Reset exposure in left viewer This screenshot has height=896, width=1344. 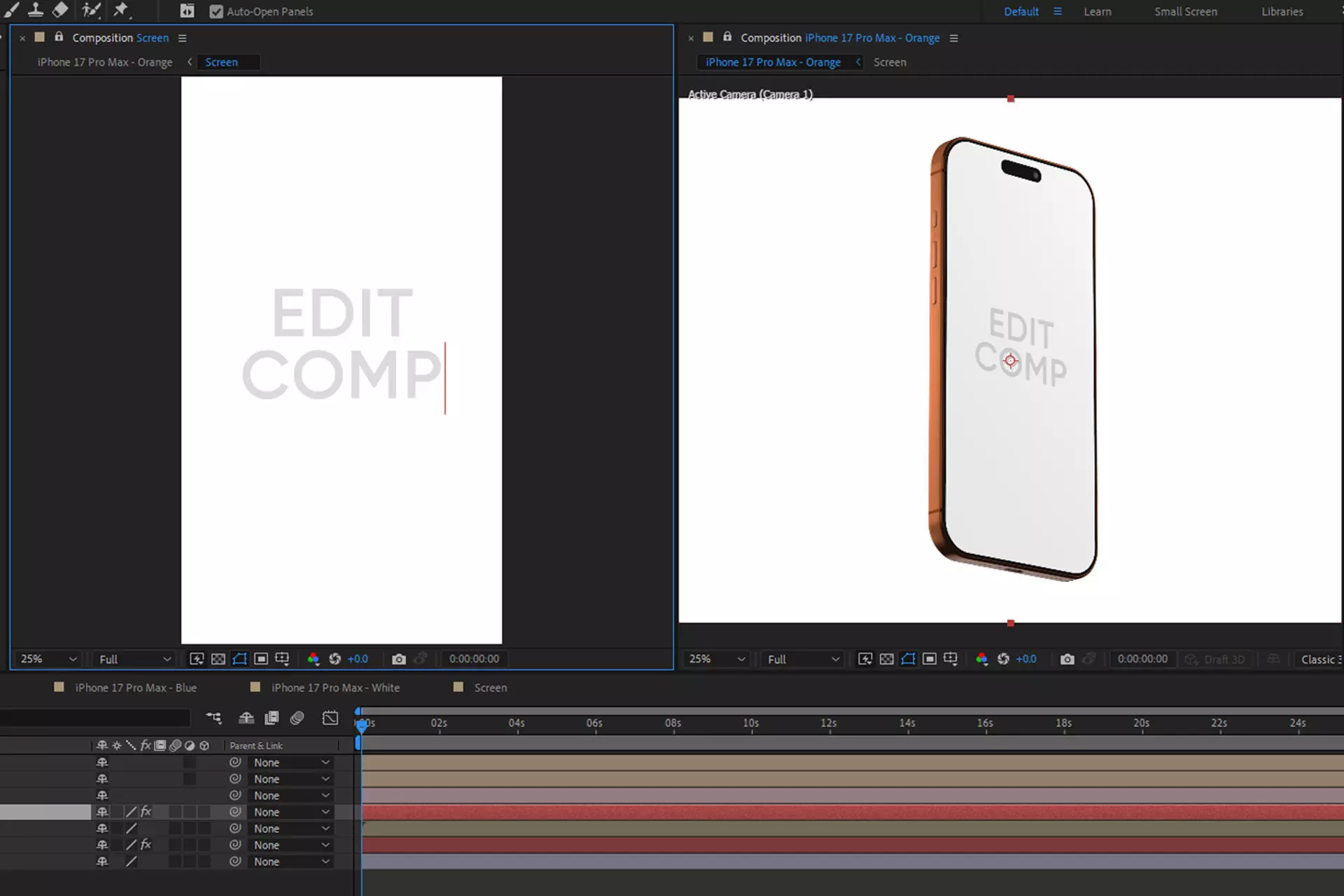pos(335,659)
